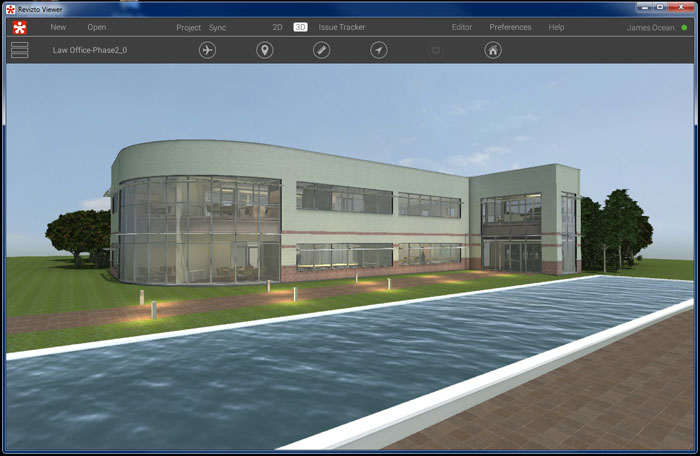Click the Revizto red logo icon
Screen dimensions: 700x456
coord(20,28)
